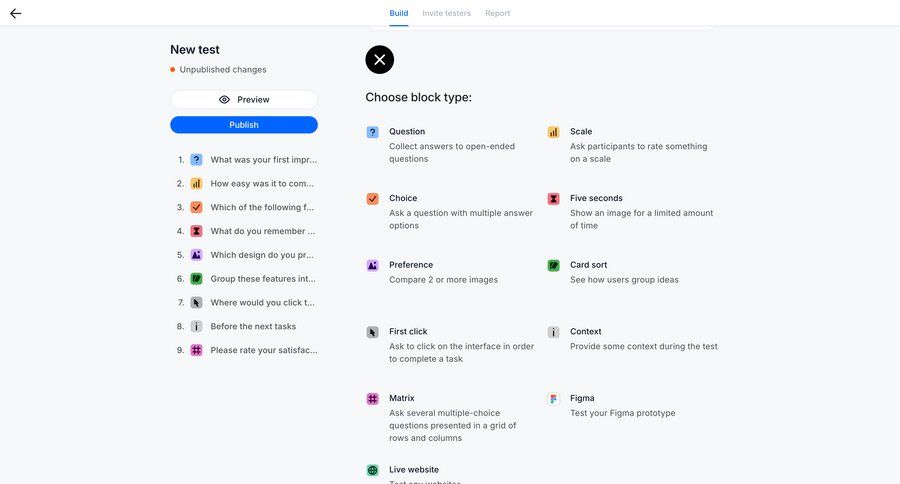Open item 9 'Please rate your satisfac...'

pyautogui.click(x=262, y=350)
